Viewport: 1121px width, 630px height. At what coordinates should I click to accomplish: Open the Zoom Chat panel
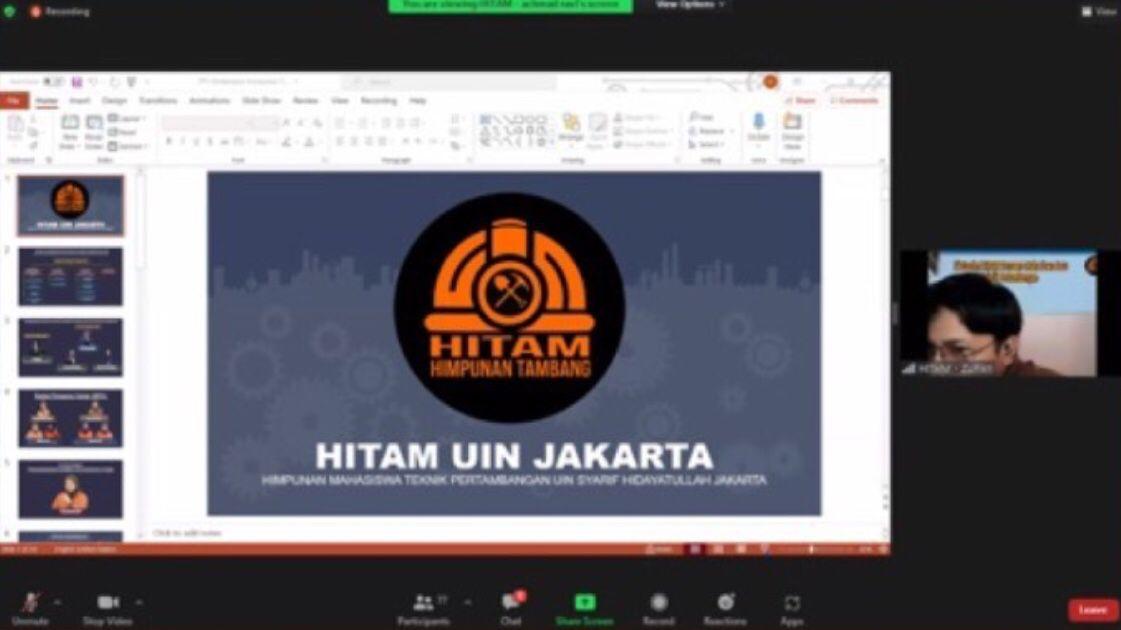tap(511, 609)
